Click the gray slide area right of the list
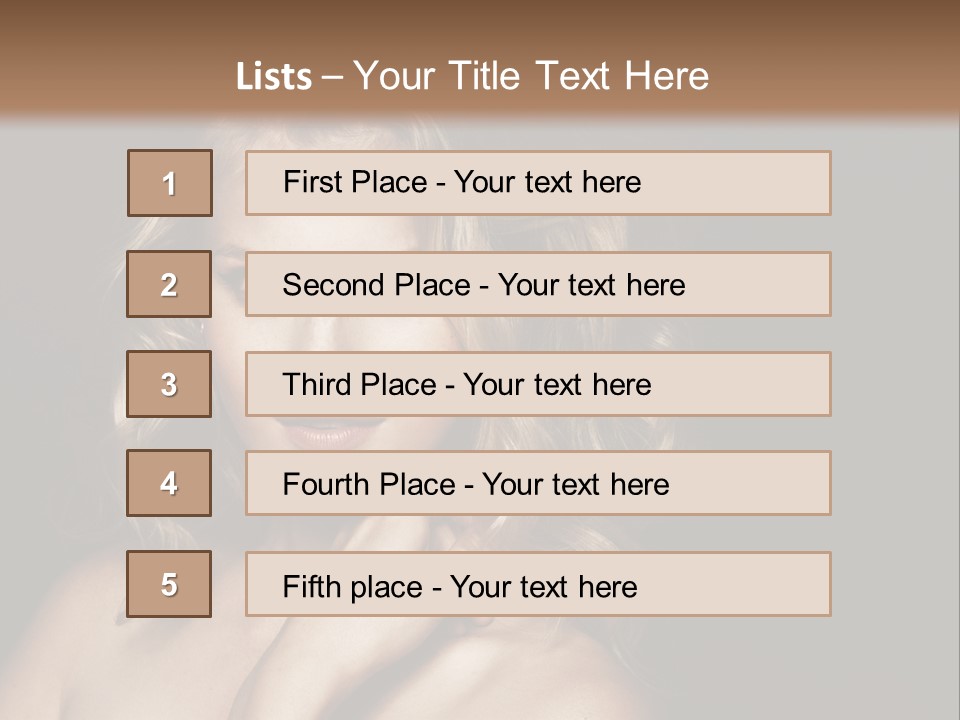The width and height of the screenshot is (960, 720). (895, 400)
